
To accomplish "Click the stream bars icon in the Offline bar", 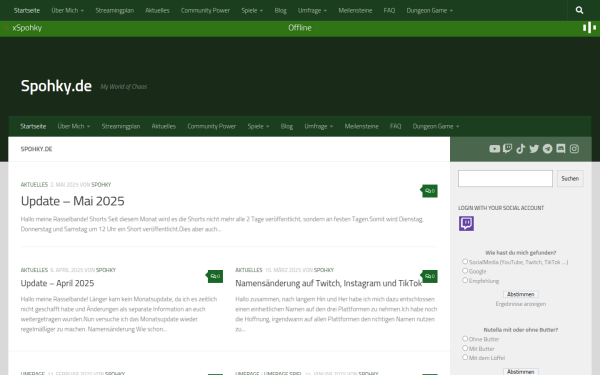I will point(589,28).
